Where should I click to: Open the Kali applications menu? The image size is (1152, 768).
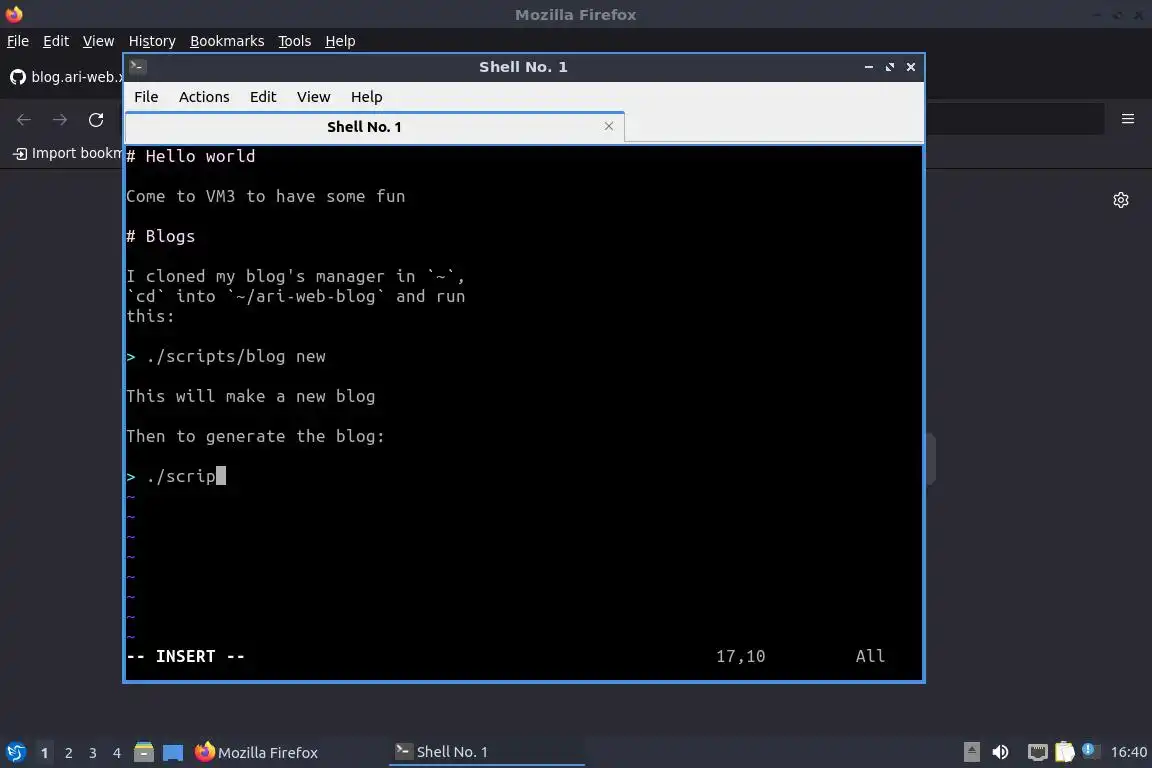[x=15, y=752]
